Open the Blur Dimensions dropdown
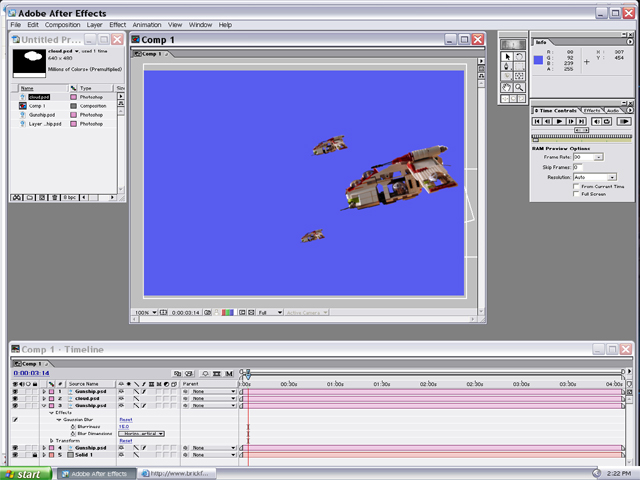 click(x=142, y=433)
